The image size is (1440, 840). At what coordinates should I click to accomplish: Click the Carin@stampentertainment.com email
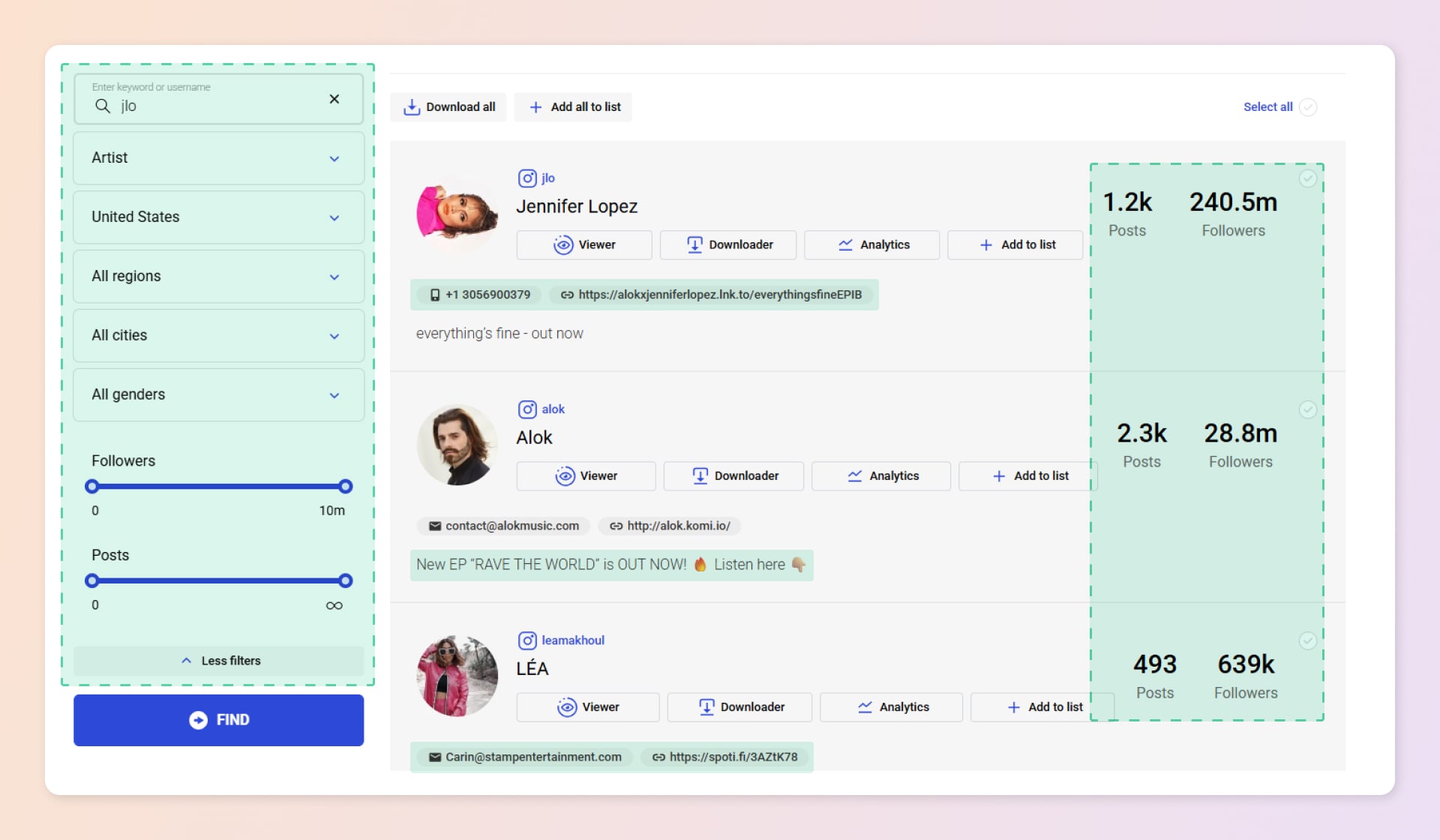(525, 757)
